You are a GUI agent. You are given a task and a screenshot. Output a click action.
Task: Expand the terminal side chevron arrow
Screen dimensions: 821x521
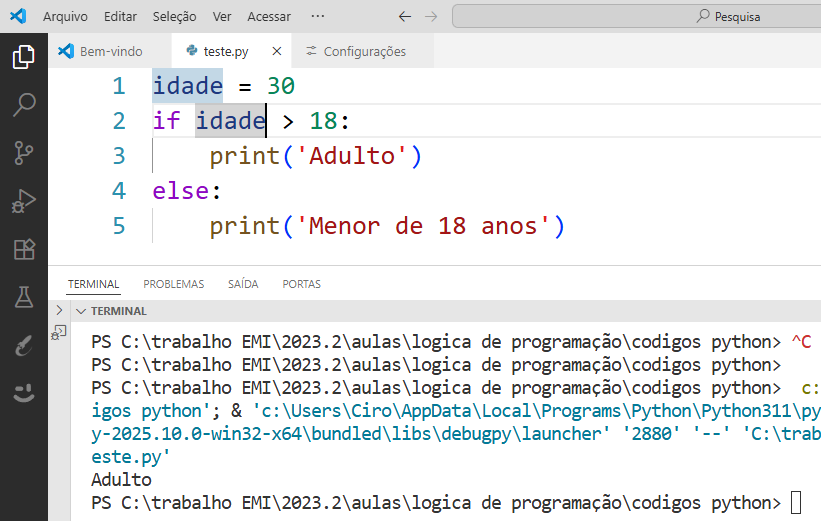click(x=59, y=311)
